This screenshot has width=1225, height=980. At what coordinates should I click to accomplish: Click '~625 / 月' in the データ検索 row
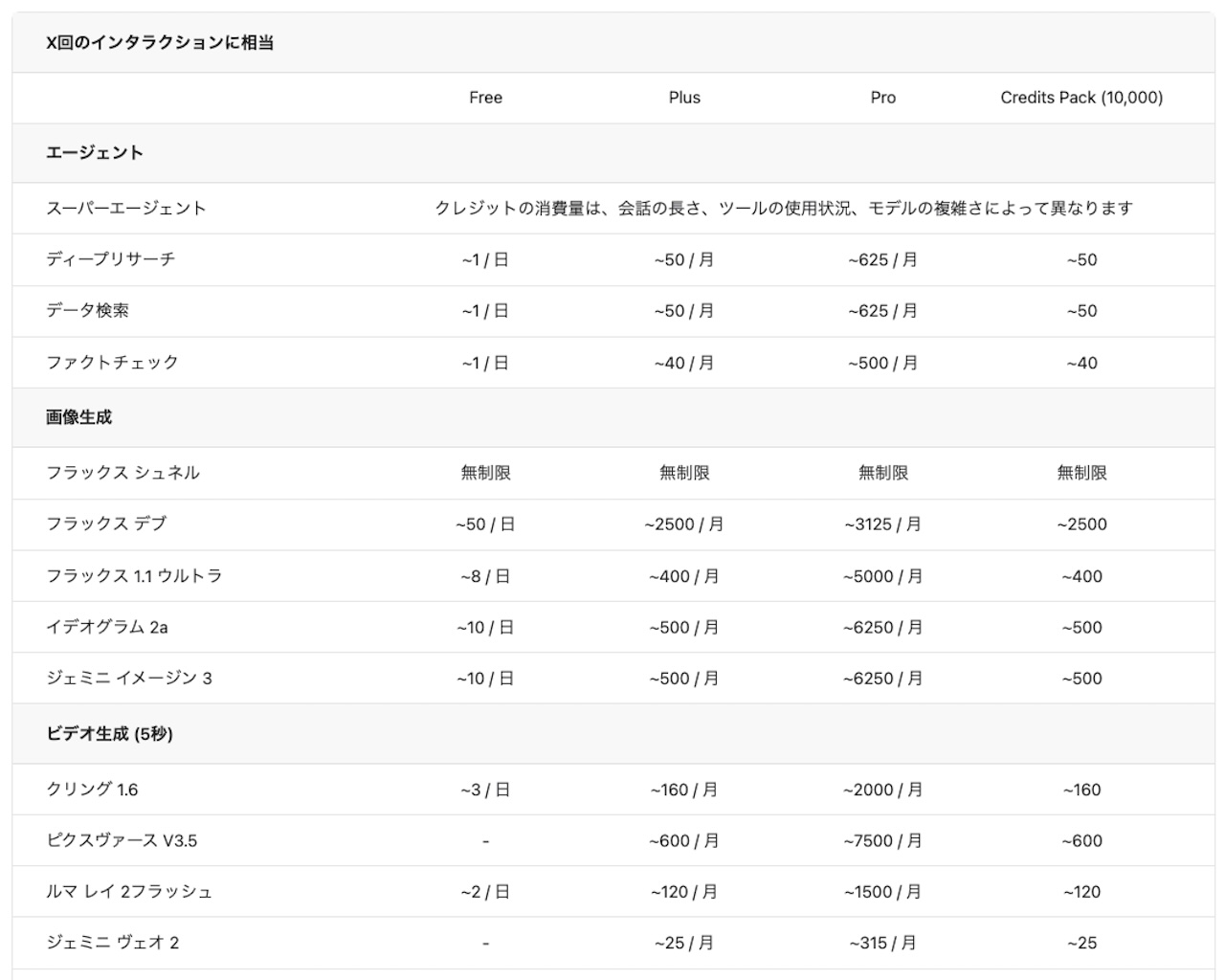pyautogui.click(x=883, y=311)
